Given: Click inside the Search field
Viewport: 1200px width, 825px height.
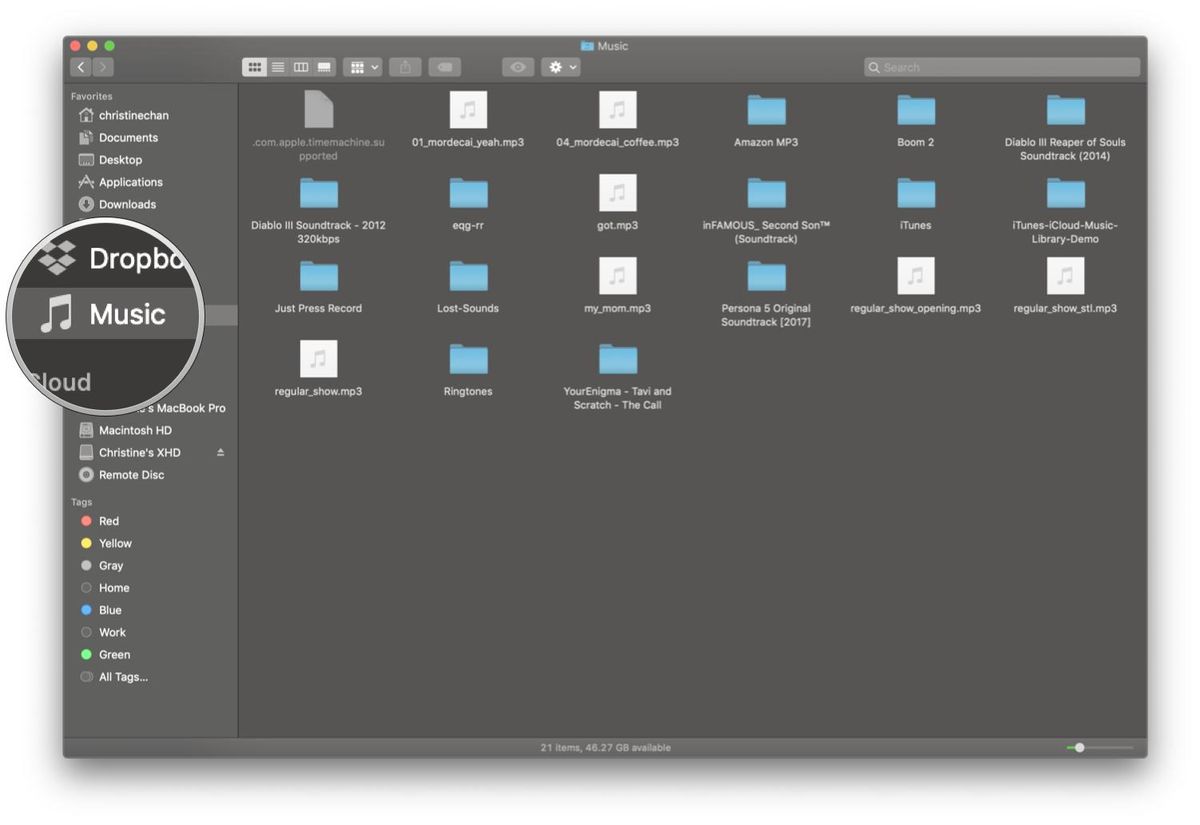Looking at the screenshot, I should [1000, 66].
